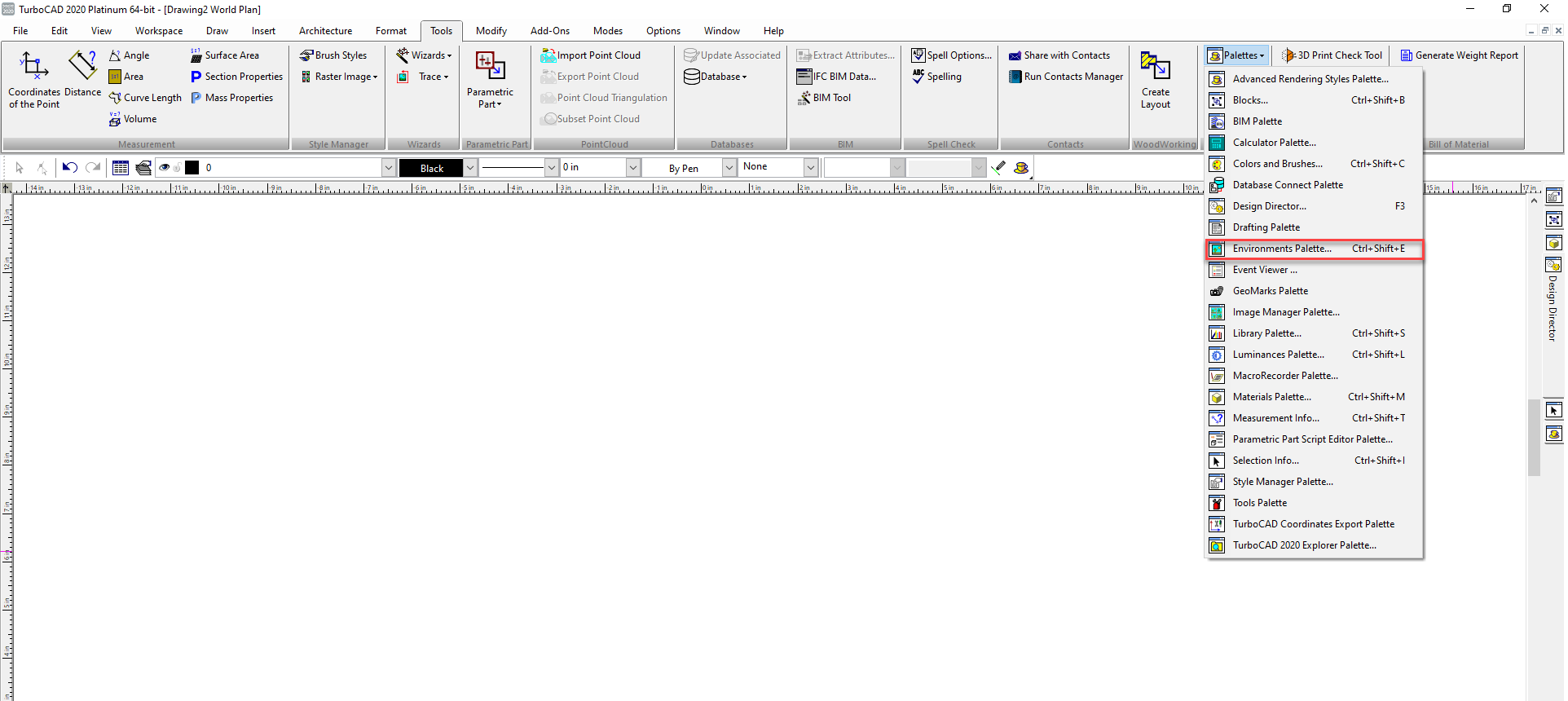Click the Select arrow tool in toolbar

click(20, 168)
